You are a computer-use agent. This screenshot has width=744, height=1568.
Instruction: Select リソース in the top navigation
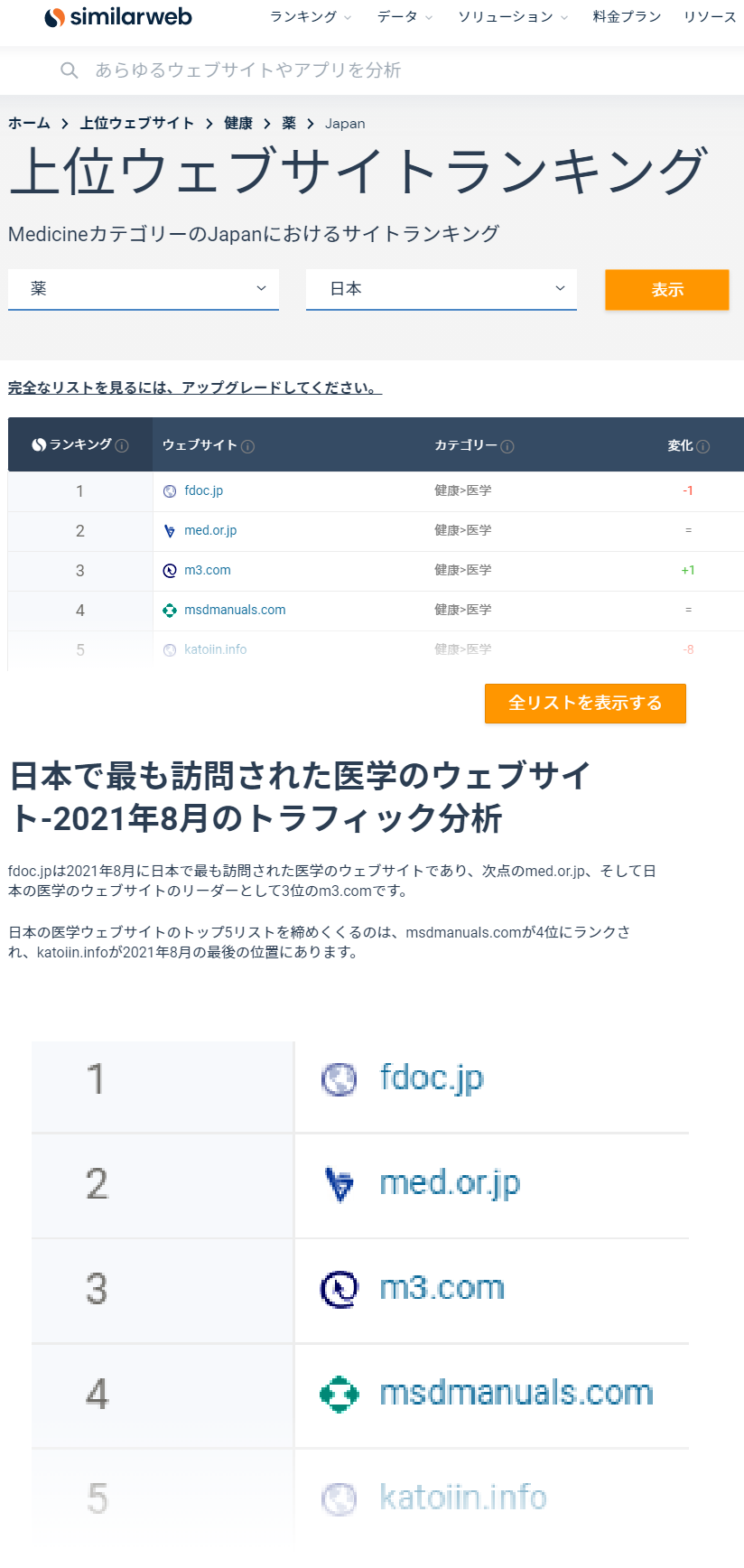pos(709,16)
